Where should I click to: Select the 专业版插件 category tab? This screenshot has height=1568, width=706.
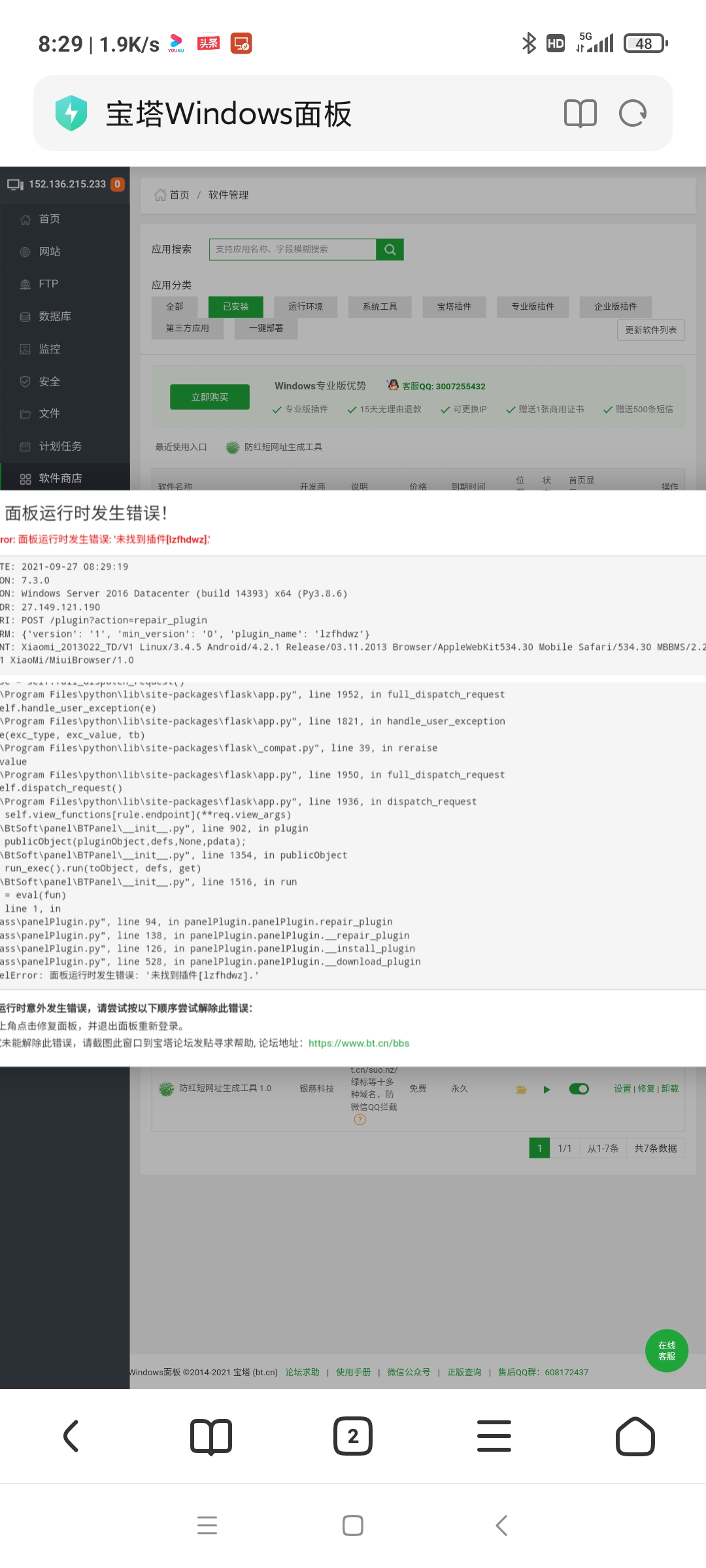click(x=533, y=306)
